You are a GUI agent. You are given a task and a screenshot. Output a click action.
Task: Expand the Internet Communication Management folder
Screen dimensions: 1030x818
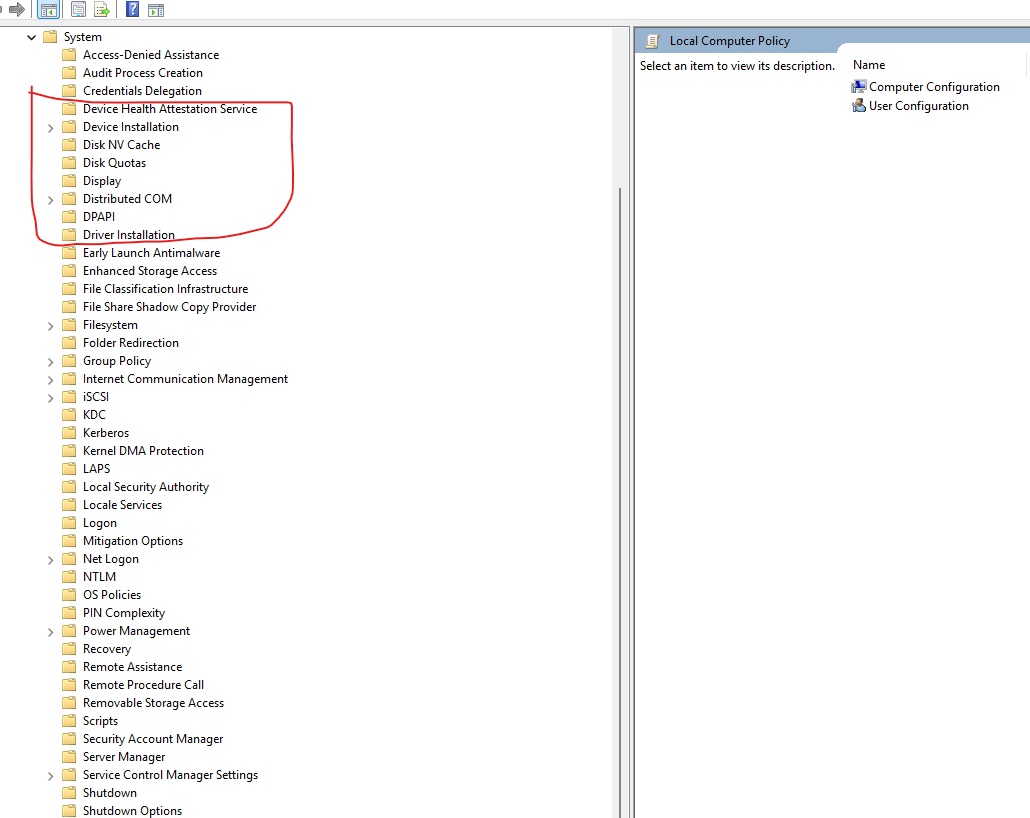[51, 380]
